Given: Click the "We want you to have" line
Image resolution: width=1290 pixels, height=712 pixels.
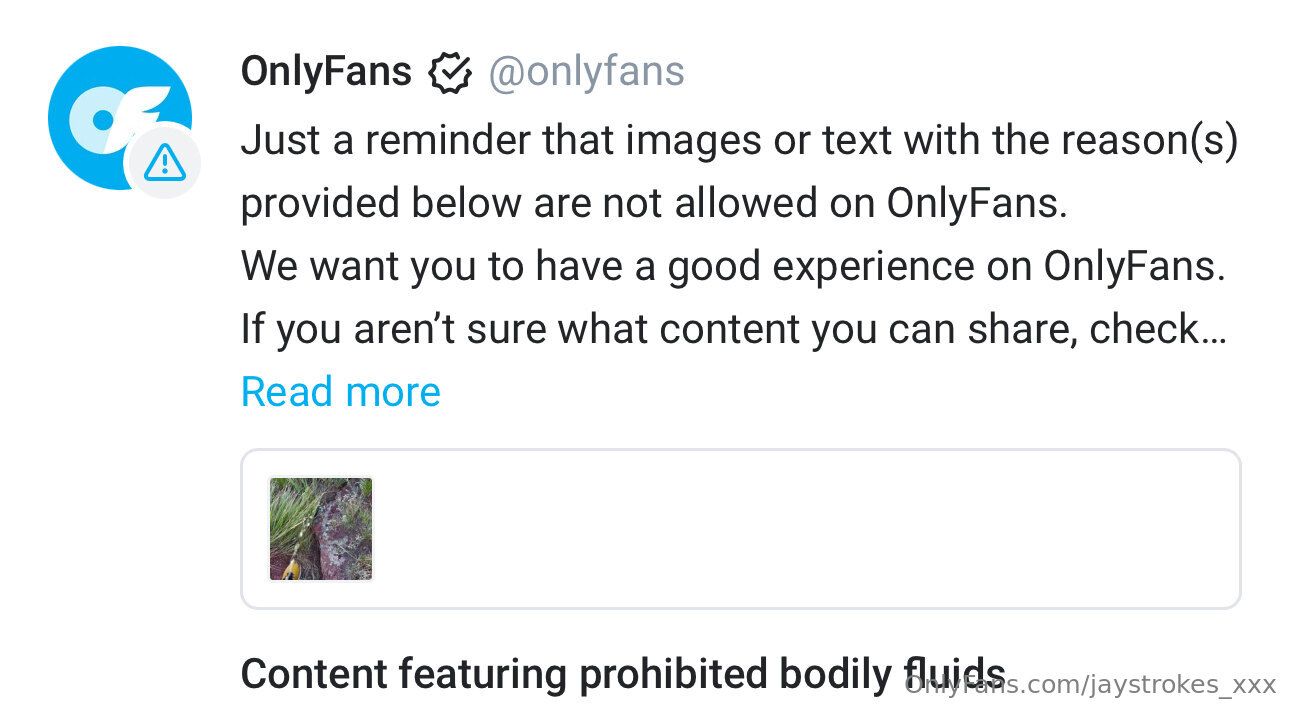Looking at the screenshot, I should pyautogui.click(x=732, y=267).
